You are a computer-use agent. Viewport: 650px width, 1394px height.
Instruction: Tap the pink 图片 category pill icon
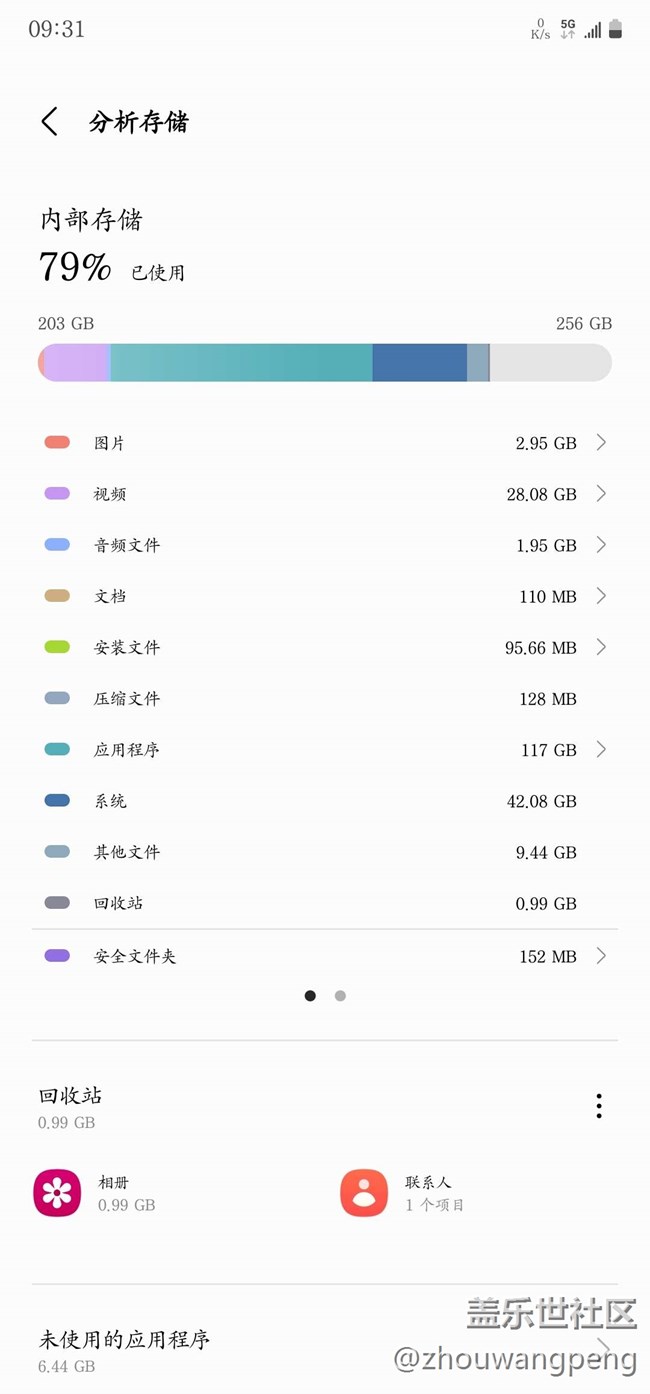[x=57, y=442]
